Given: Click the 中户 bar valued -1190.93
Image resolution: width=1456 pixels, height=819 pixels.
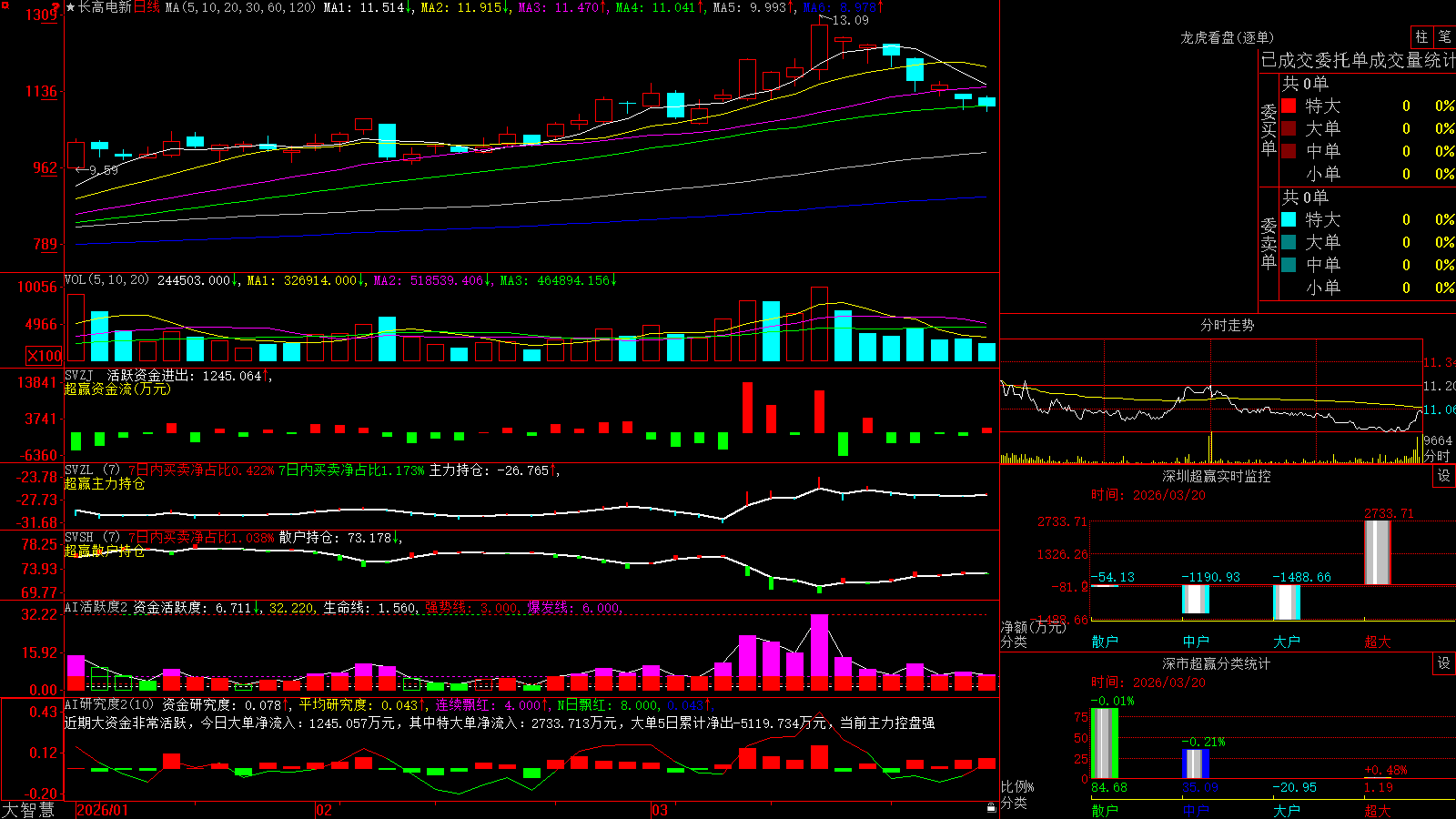Looking at the screenshot, I should click(x=1196, y=599).
